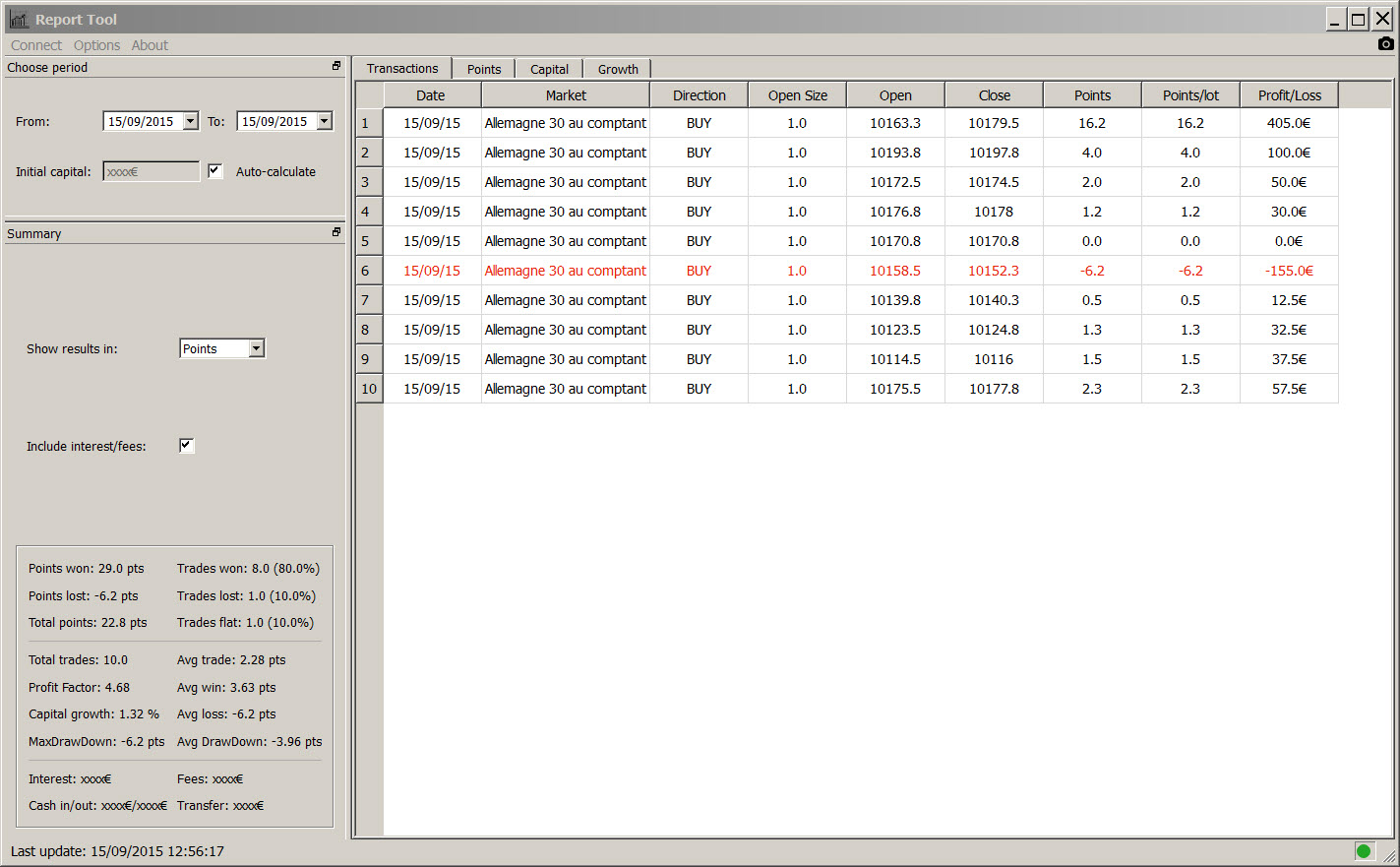
Task: Sort by the Profit/Loss column header
Action: (x=1289, y=95)
